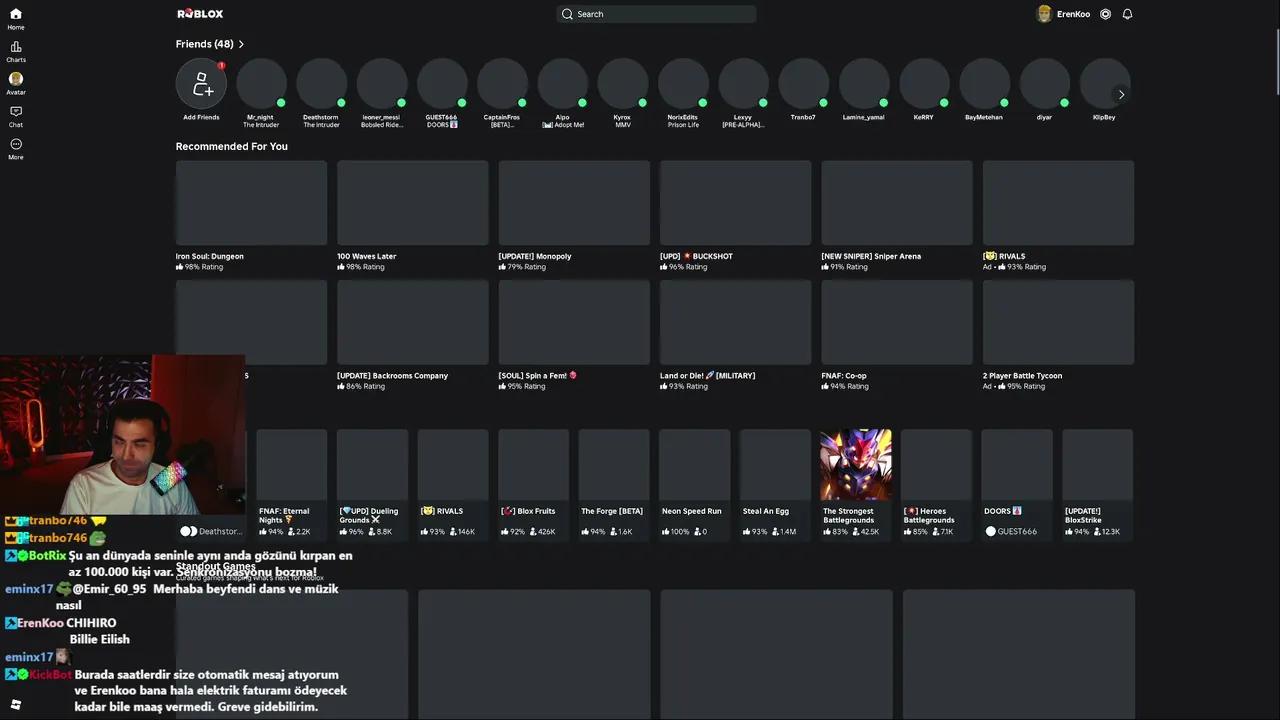Go to Home in the sidebar

click(x=16, y=18)
